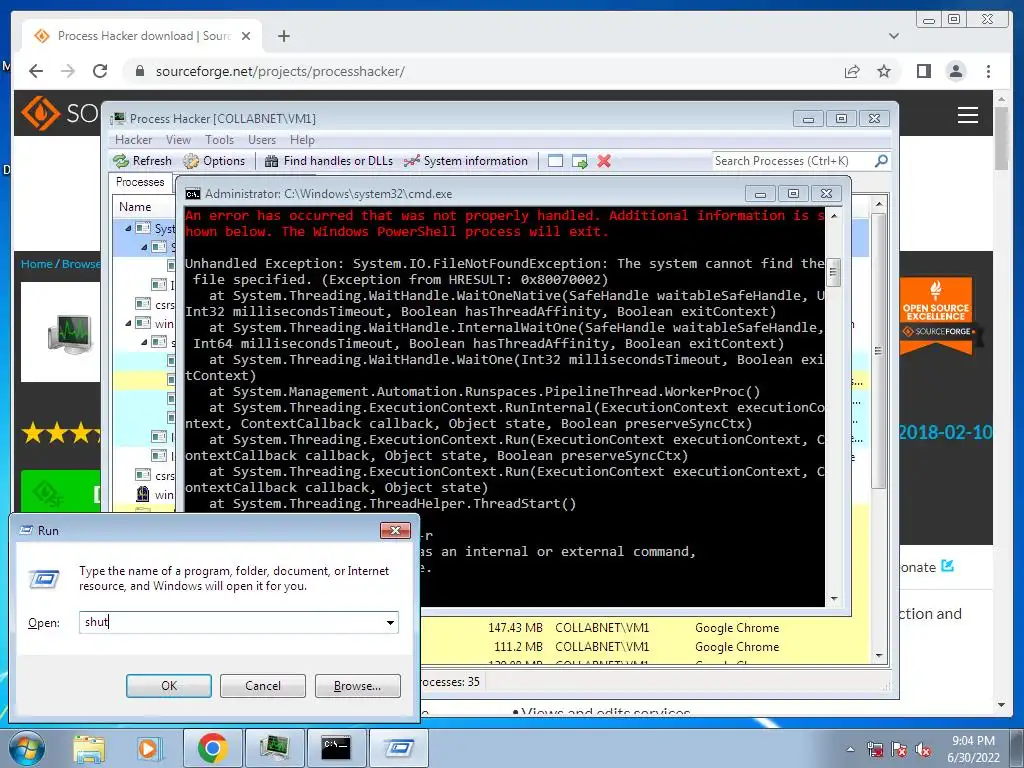The width and height of the screenshot is (1024, 768).
Task: Click Process Hacker project thumbnail on SourceForge
Action: point(62,332)
